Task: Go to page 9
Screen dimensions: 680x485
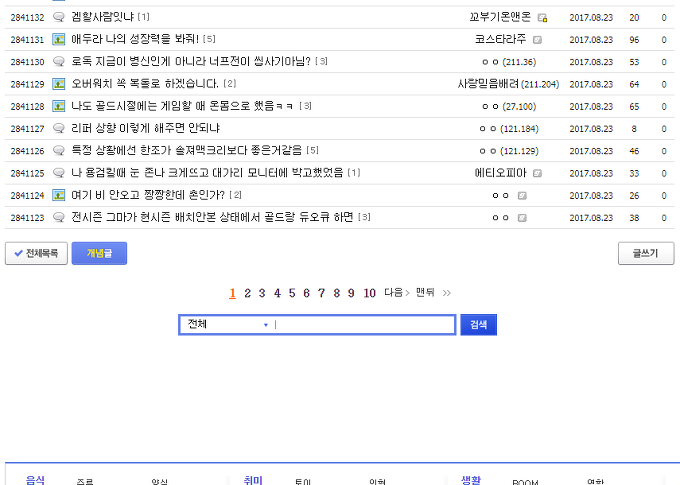Action: tap(351, 293)
